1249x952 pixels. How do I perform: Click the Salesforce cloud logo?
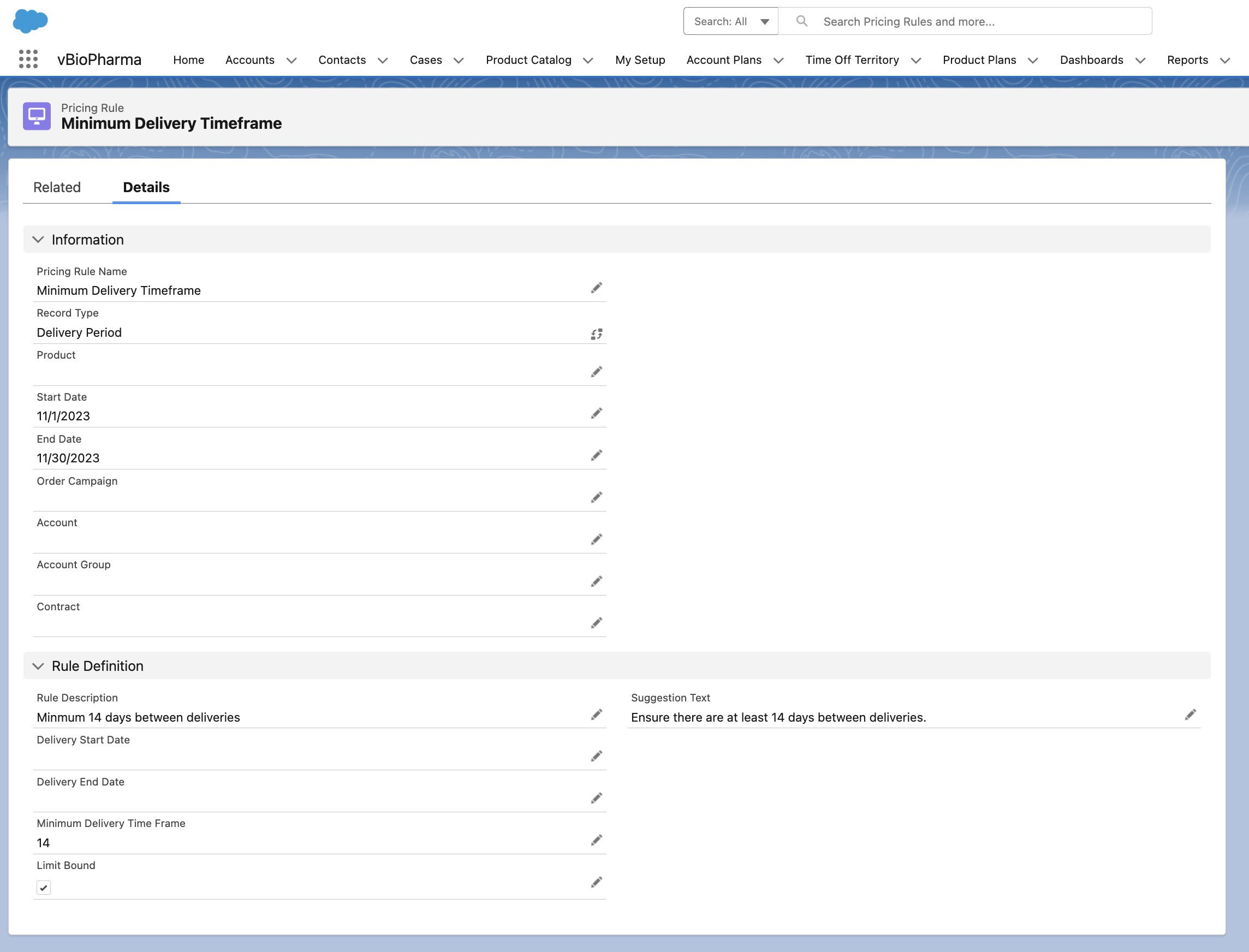30,21
